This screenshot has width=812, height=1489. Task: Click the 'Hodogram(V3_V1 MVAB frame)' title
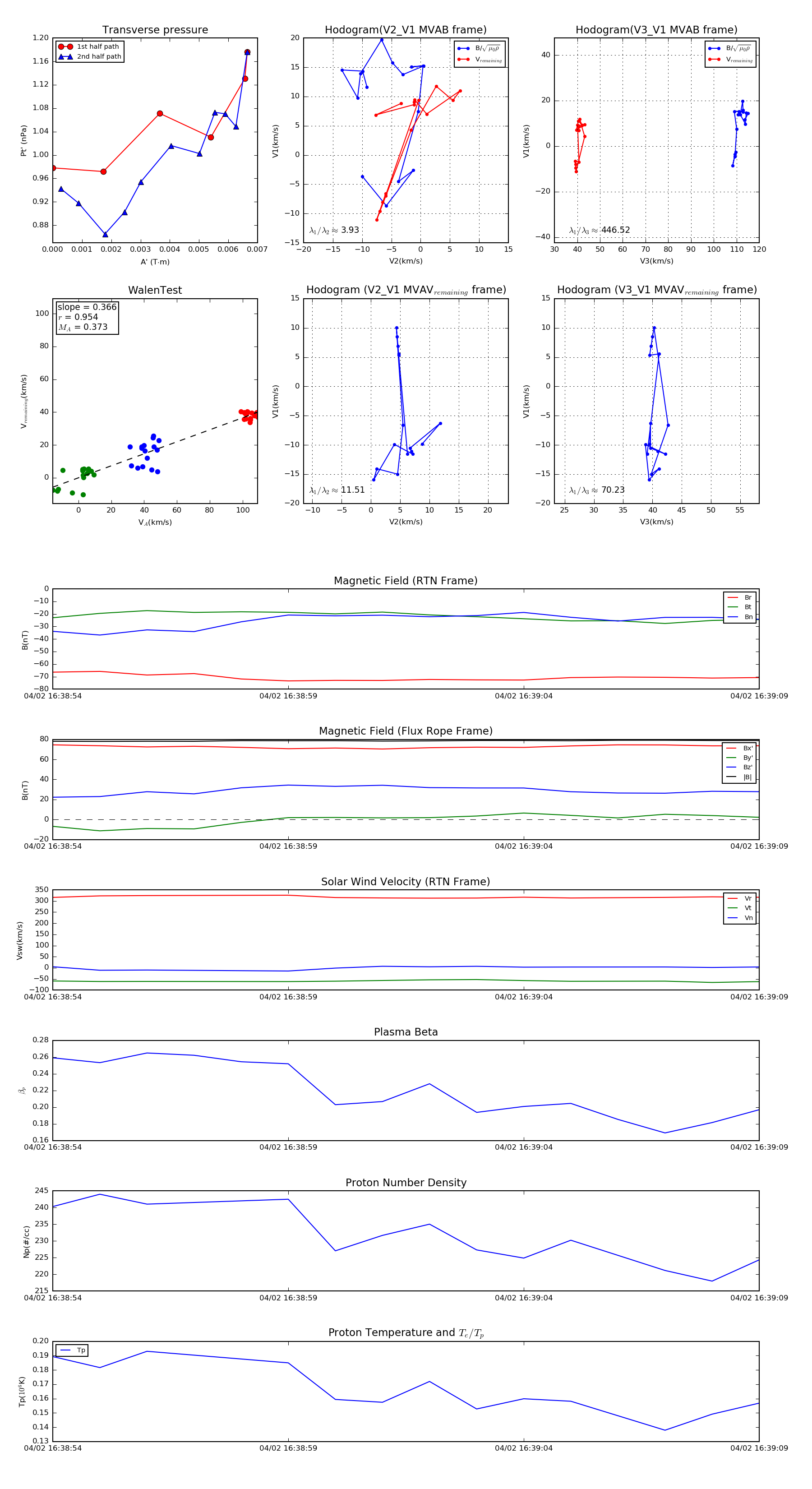(656, 30)
